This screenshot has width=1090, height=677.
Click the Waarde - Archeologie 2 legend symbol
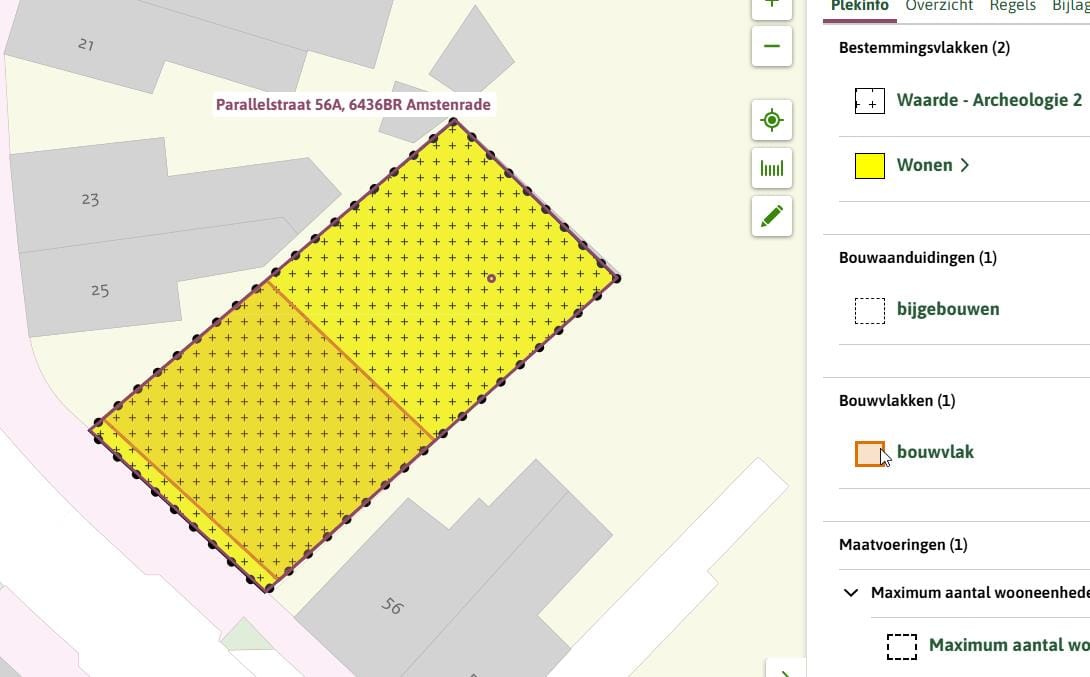[870, 101]
